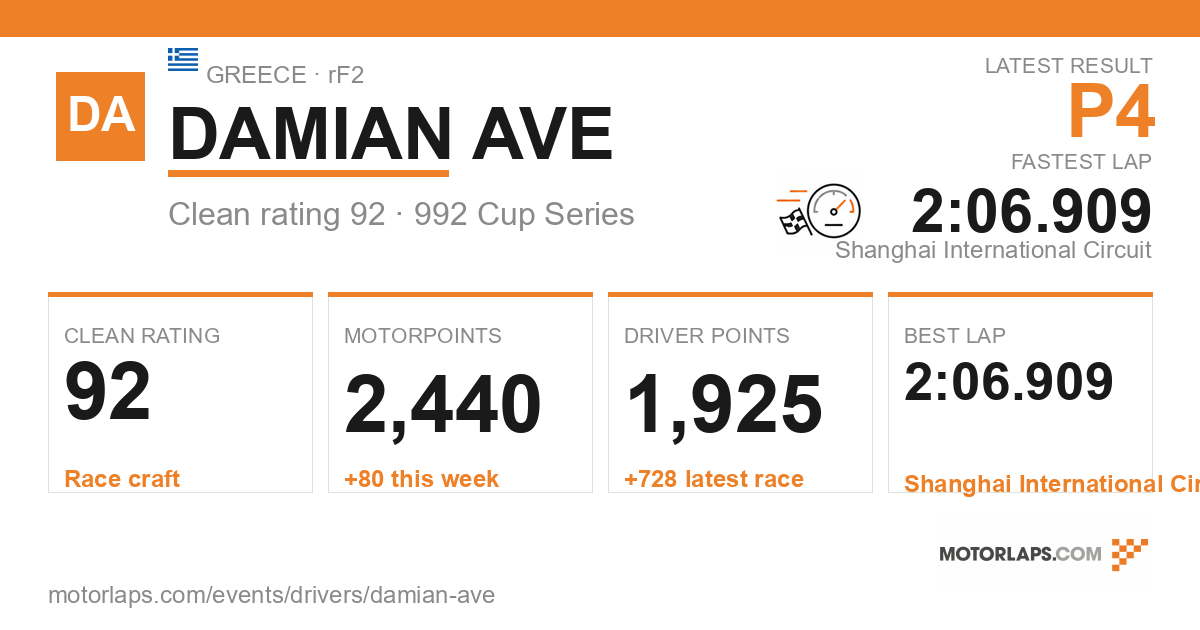Screen dimensions: 1200x630
Task: Click the speedometer checkered flag icon
Action: tap(819, 211)
